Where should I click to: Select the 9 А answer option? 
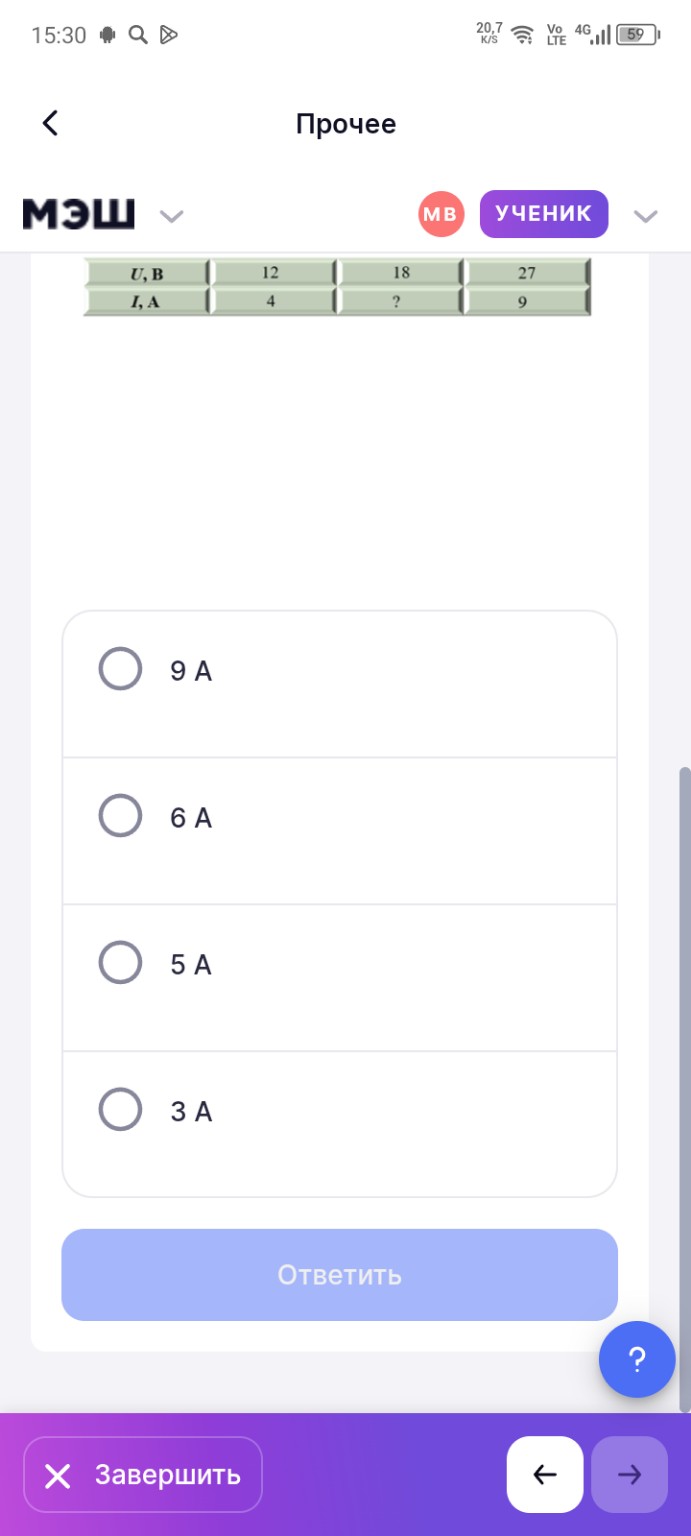[121, 669]
